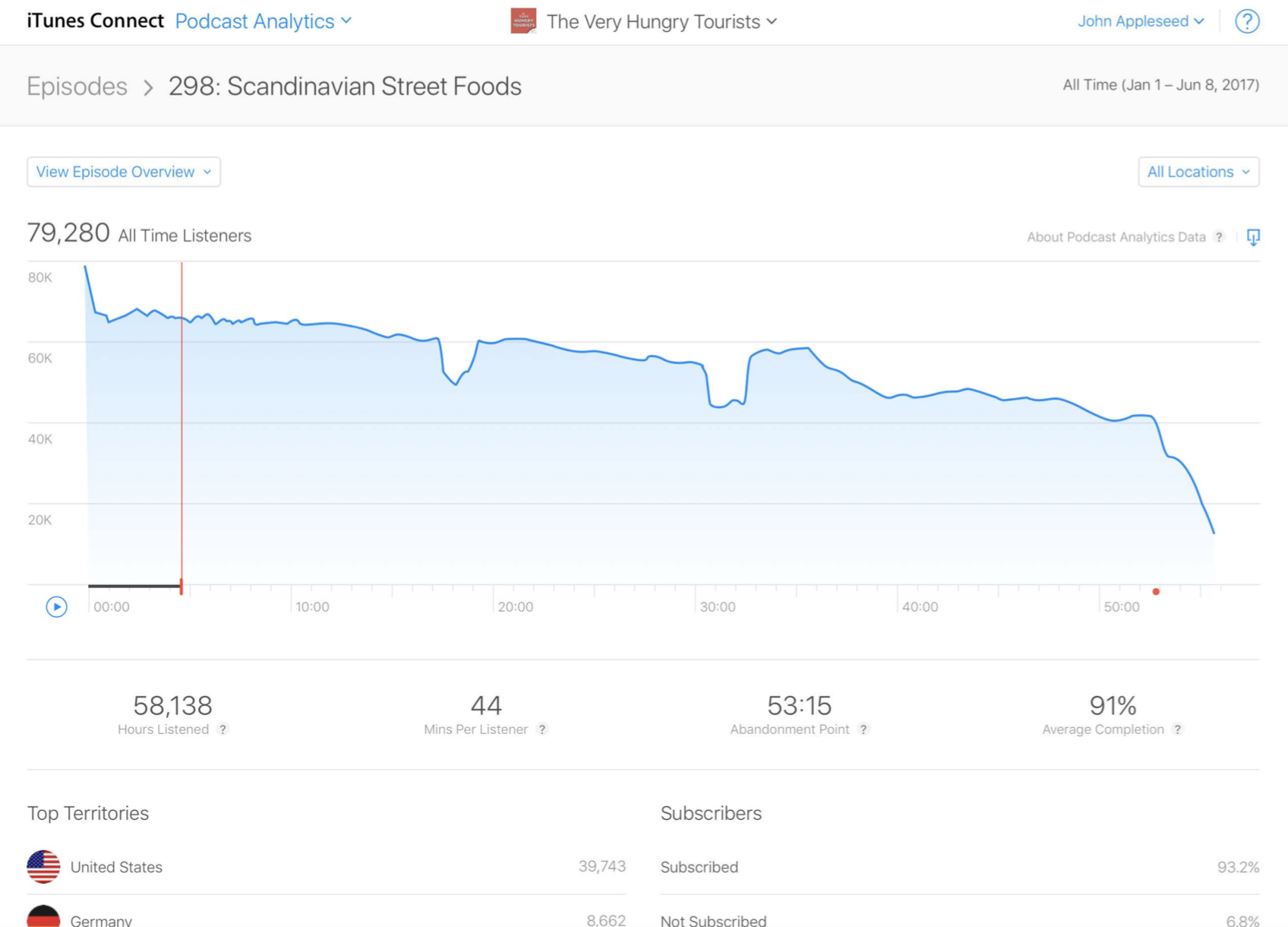Screen dimensions: 1288x927
Task: Click help icon by About Podcast Analytics Data
Action: (x=1219, y=237)
